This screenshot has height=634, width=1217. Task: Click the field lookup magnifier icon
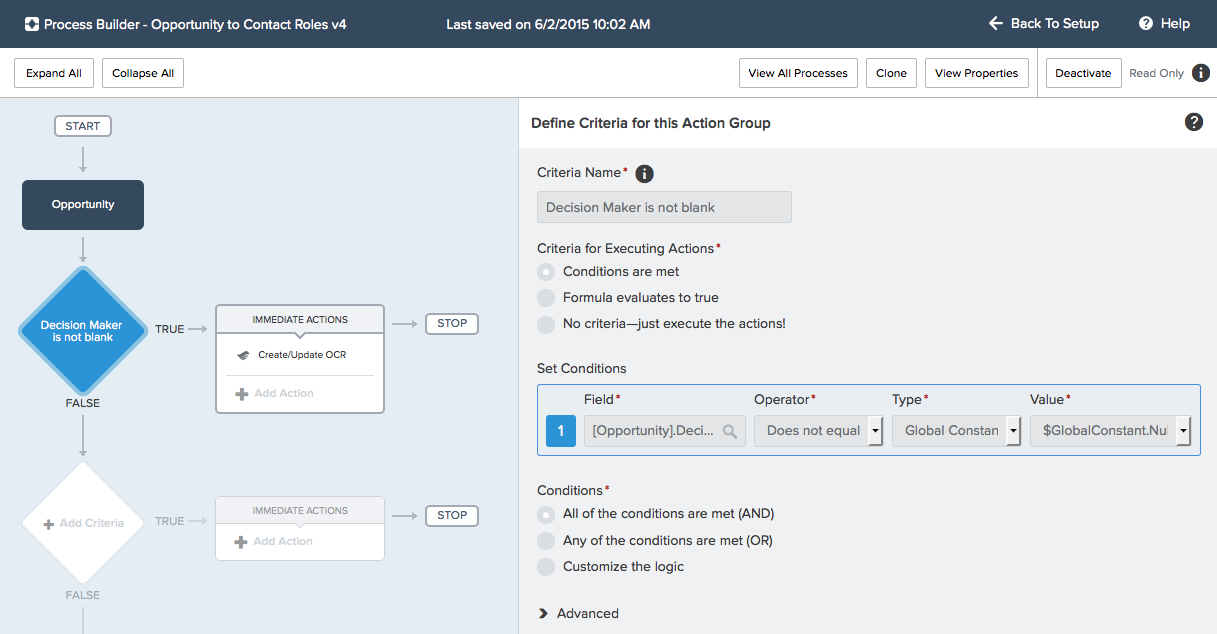pos(730,431)
